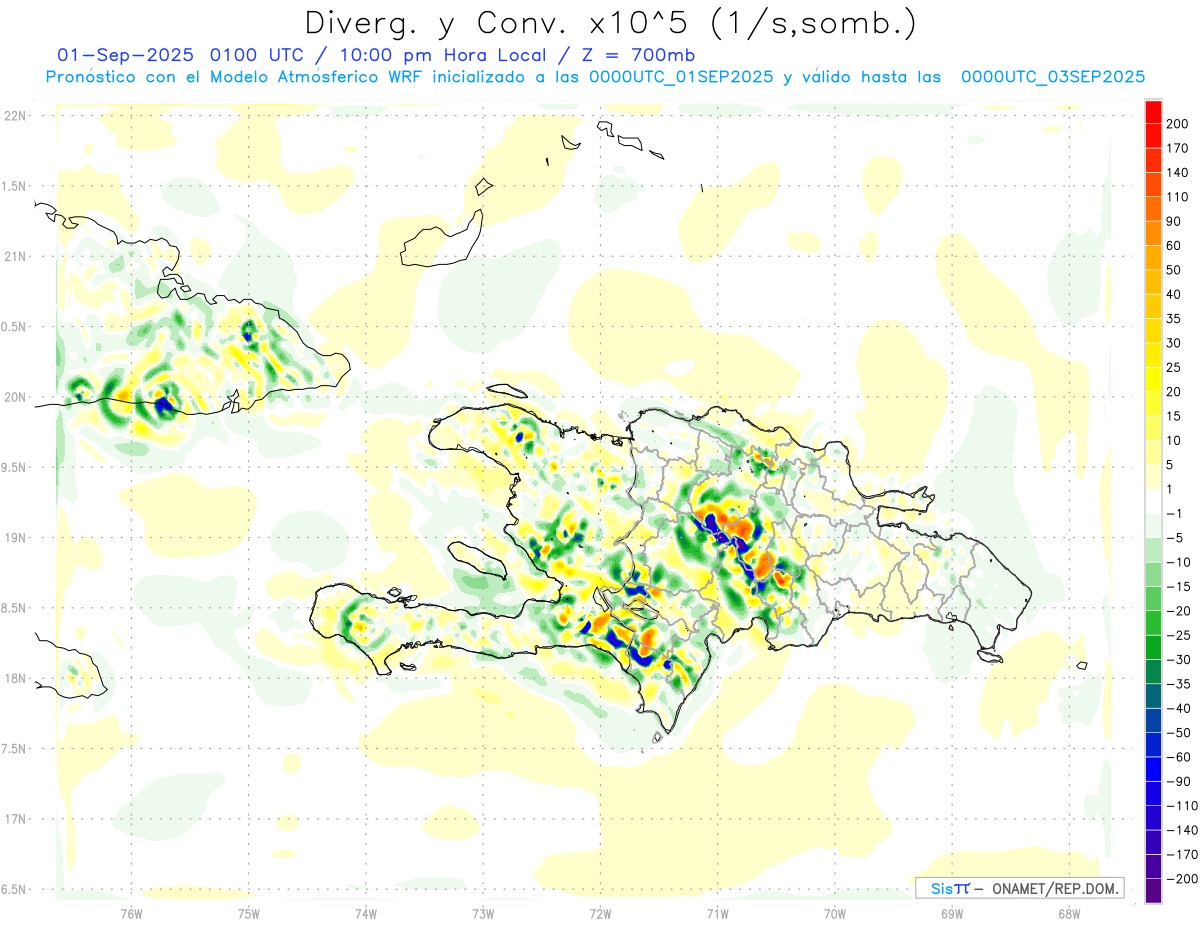Click the '69W' longitude label
Screen dimensions: 1200x927
[x=951, y=912]
